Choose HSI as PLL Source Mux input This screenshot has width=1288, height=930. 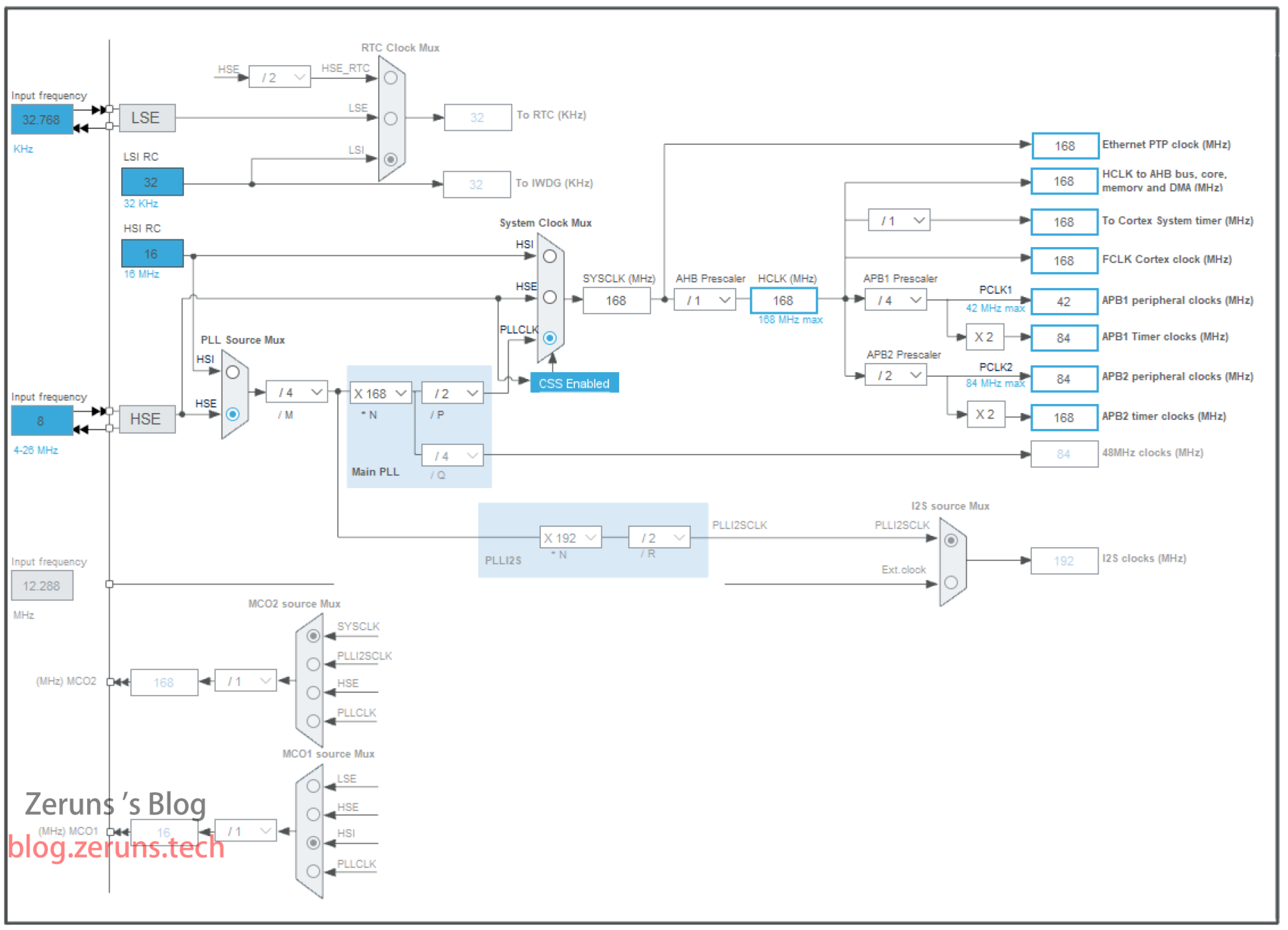pyautogui.click(x=233, y=372)
